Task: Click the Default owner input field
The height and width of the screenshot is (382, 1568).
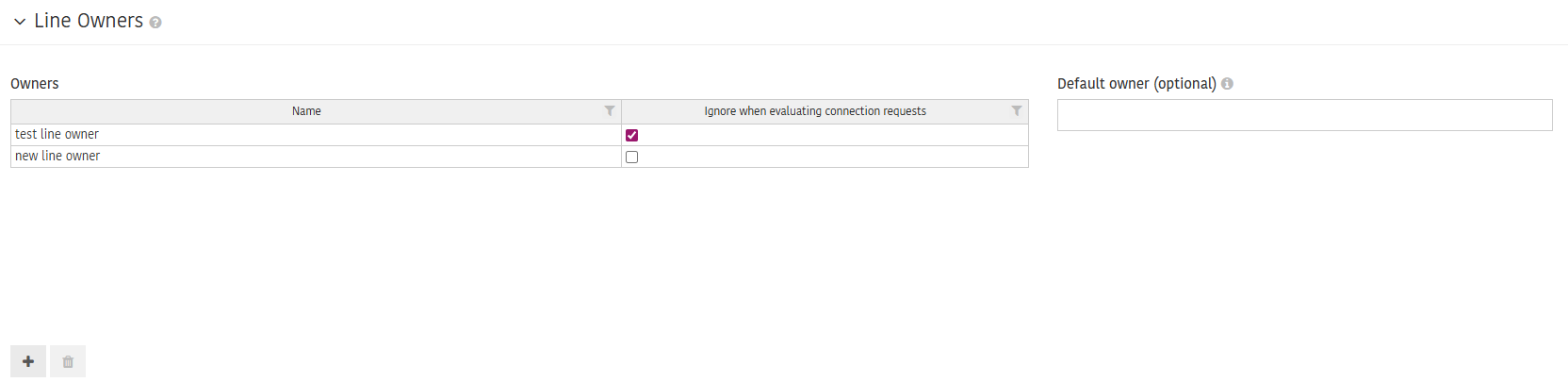Action: (x=1304, y=115)
